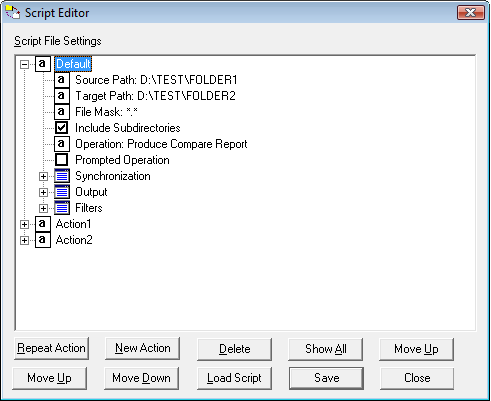Save the script with Save button
Viewport: 491px width, 401px height.
326,378
